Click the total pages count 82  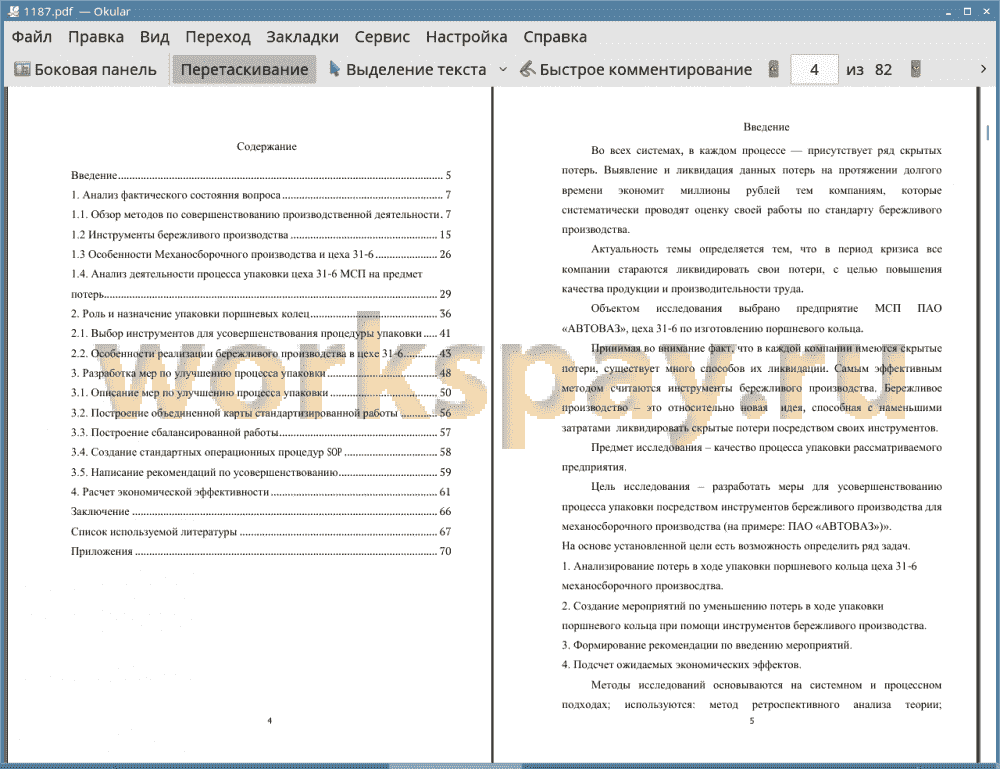pos(883,70)
